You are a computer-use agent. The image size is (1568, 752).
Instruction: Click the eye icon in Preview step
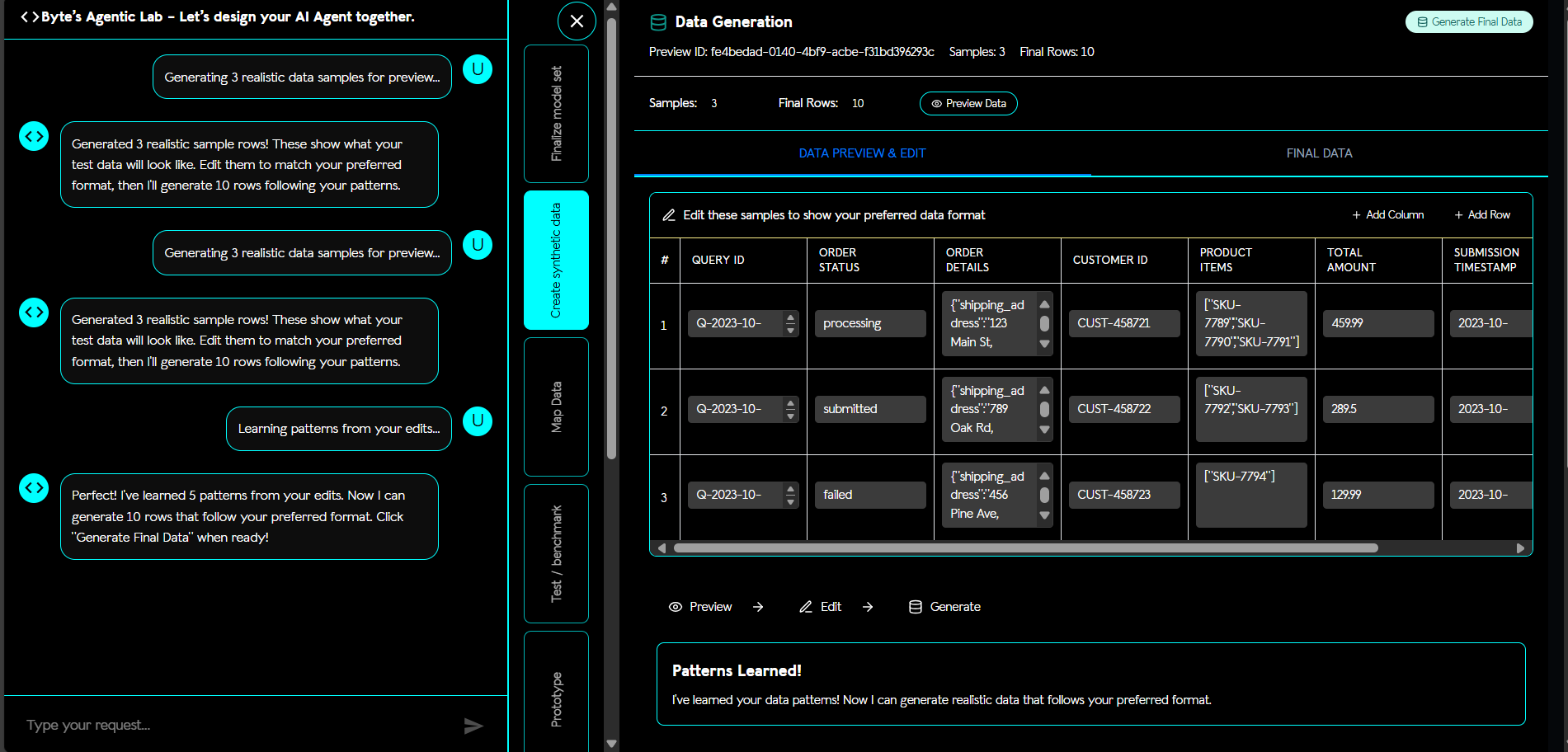click(x=675, y=607)
